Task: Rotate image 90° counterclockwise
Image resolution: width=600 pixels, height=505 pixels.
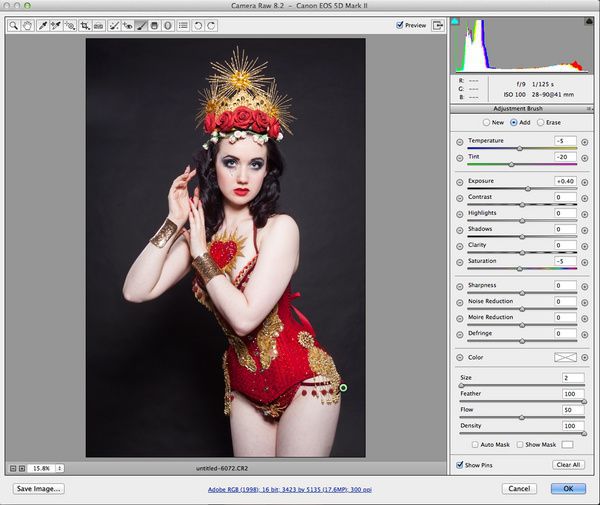Action: (198, 25)
